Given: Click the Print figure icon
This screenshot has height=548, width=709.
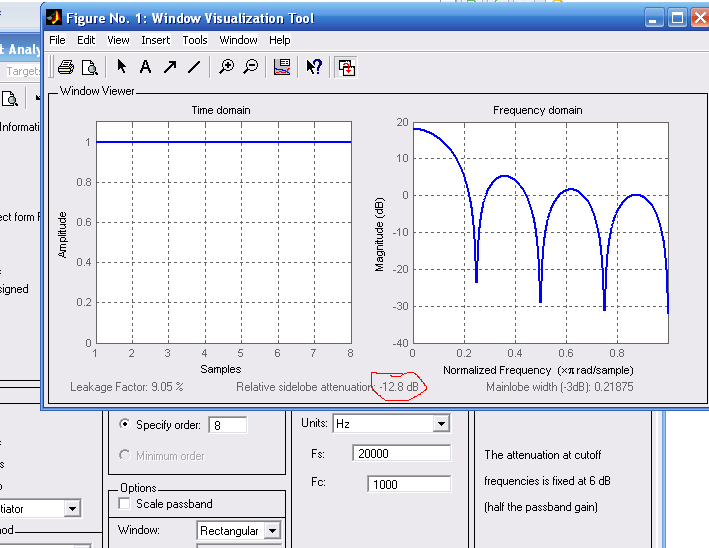Looking at the screenshot, I should point(65,67).
